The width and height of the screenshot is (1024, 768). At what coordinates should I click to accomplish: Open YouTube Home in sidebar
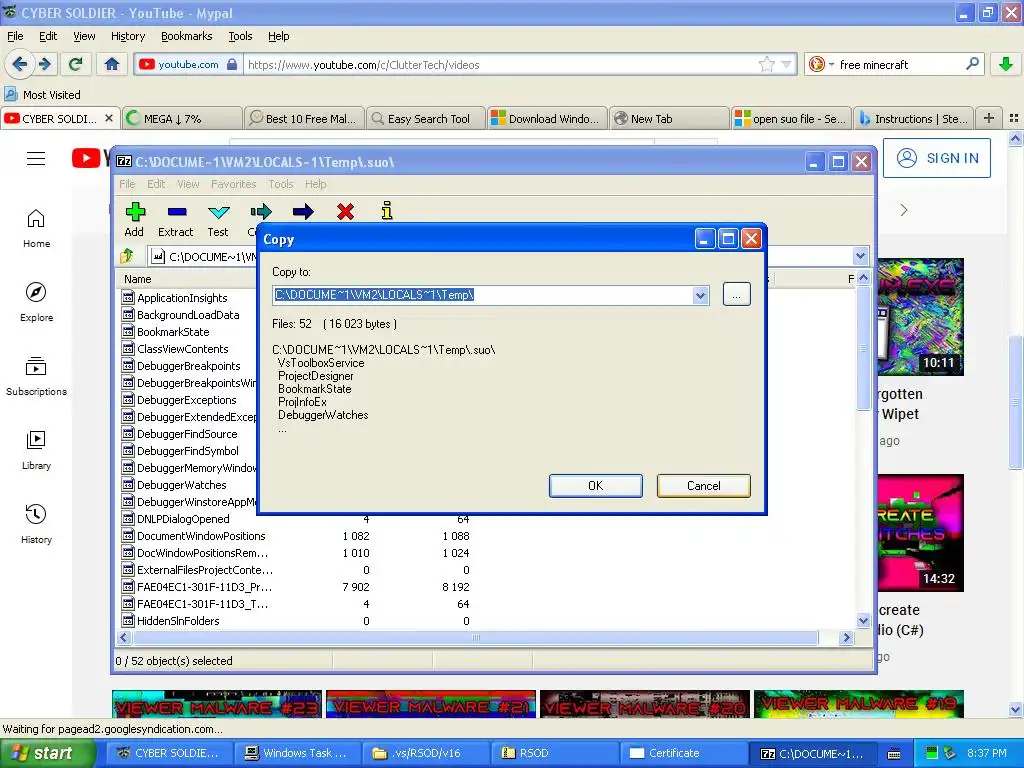coord(37,228)
